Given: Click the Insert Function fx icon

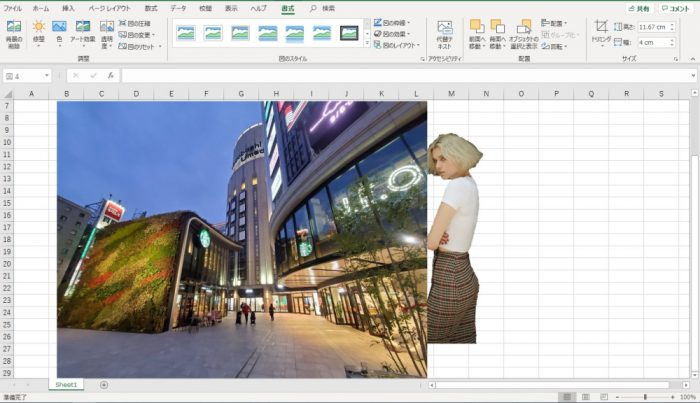Looking at the screenshot, I should click(x=110, y=76).
